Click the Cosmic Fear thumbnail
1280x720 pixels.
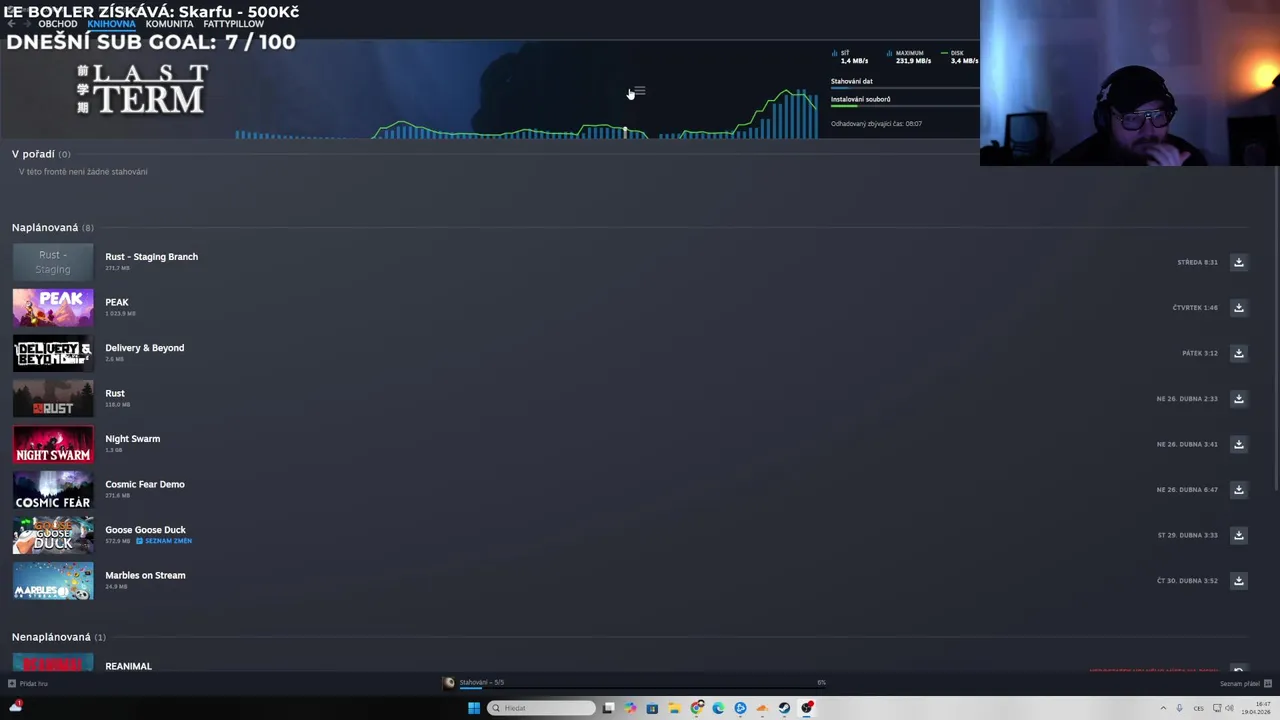coord(53,489)
